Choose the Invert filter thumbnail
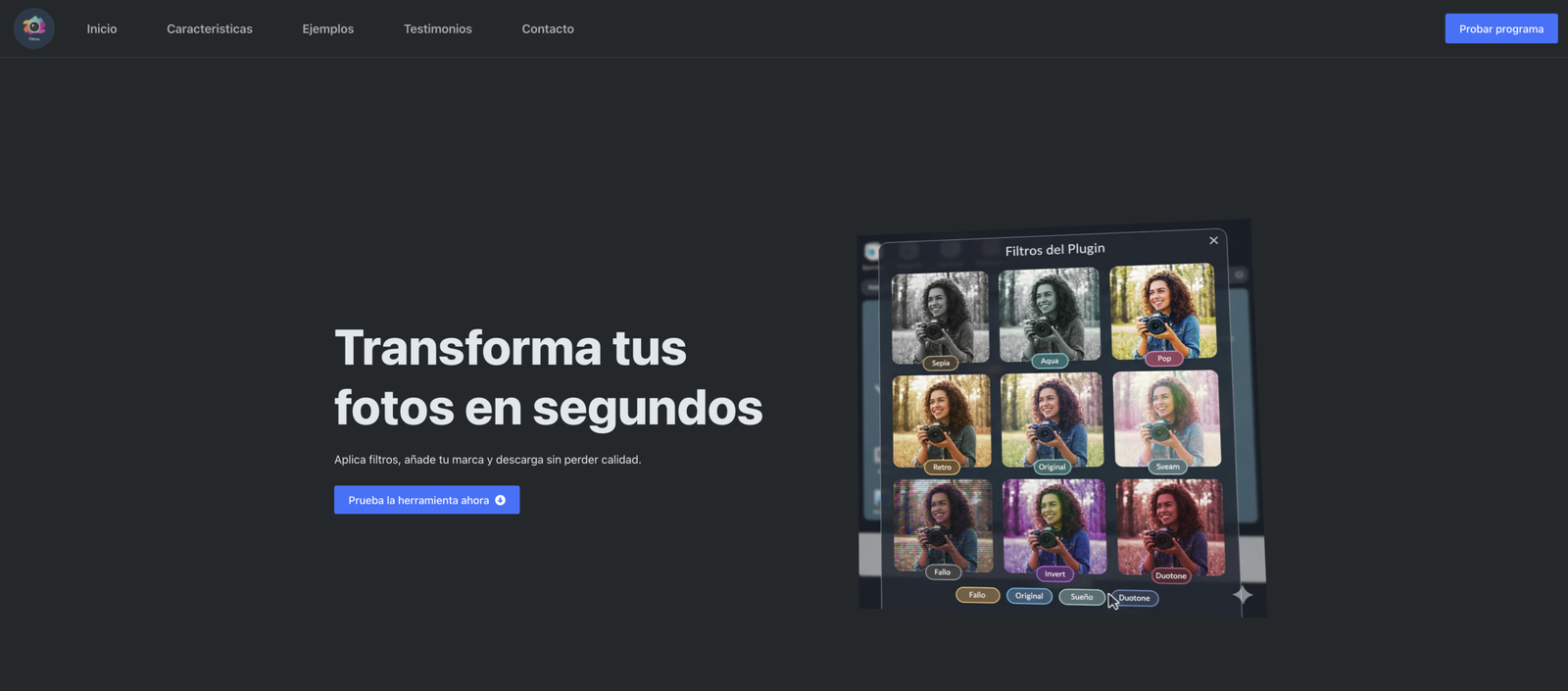 [x=1053, y=525]
